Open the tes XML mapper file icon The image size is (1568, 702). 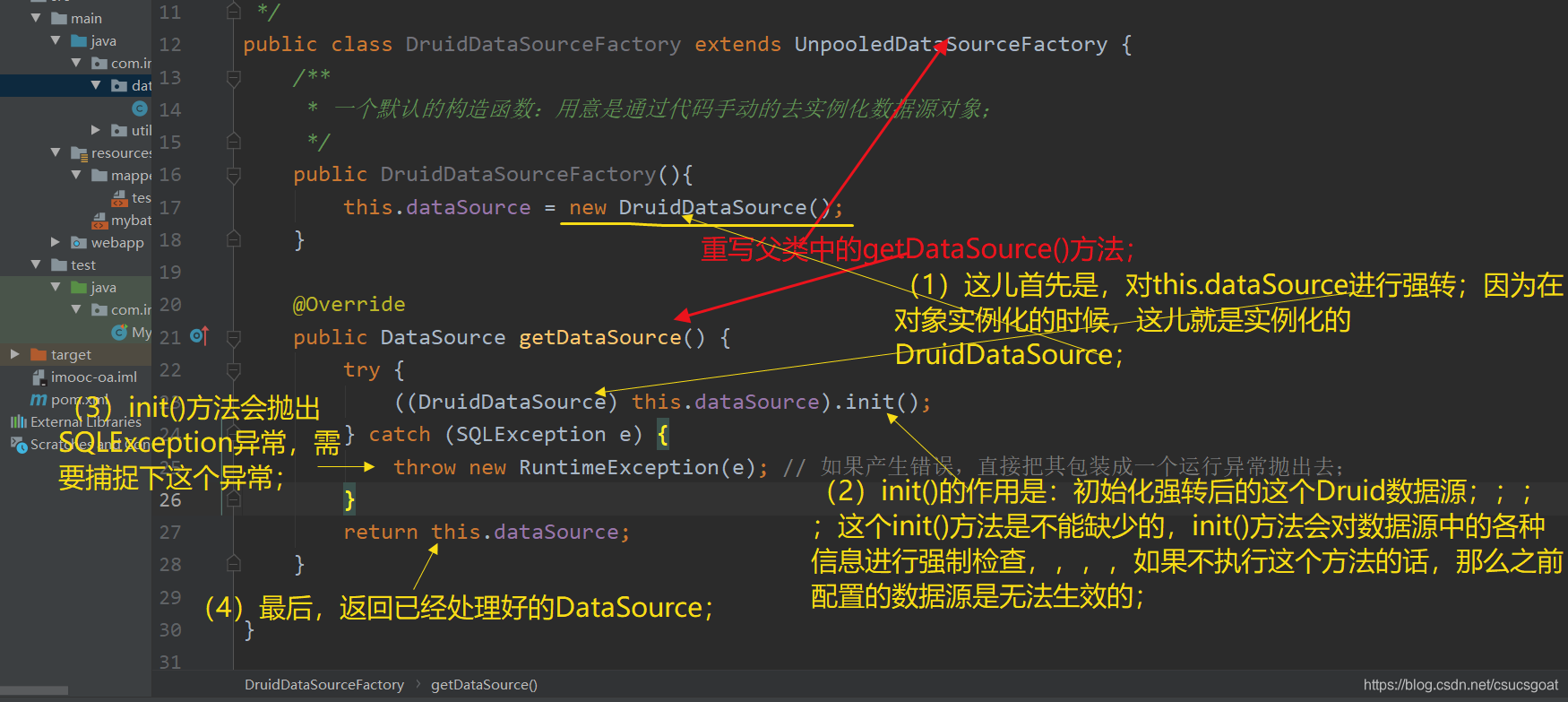coord(119,198)
